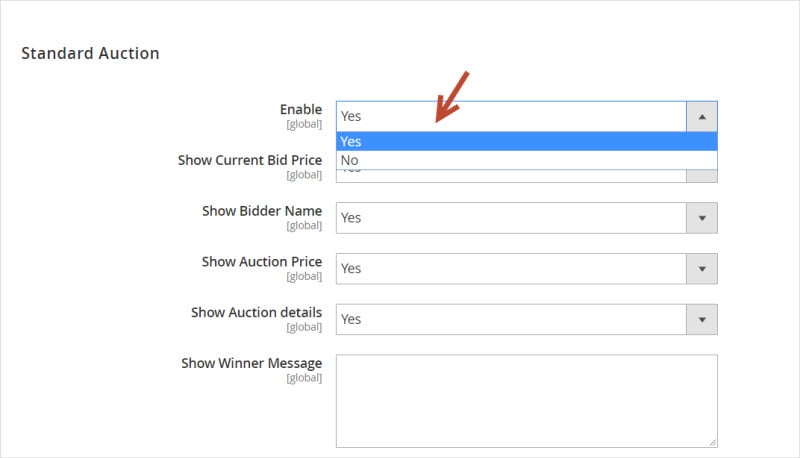800x458 pixels.
Task: Open the Show Bidder Name dropdown arrow
Action: tap(702, 218)
